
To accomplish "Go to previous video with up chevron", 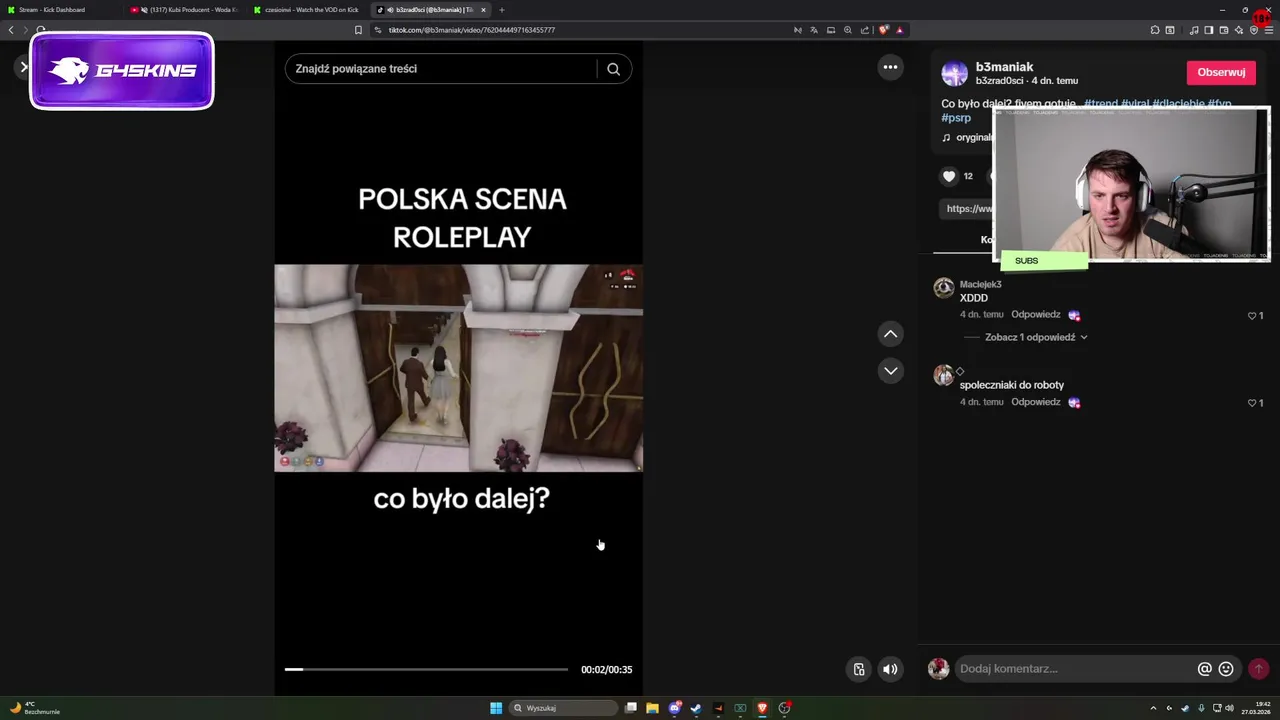I will click(890, 334).
